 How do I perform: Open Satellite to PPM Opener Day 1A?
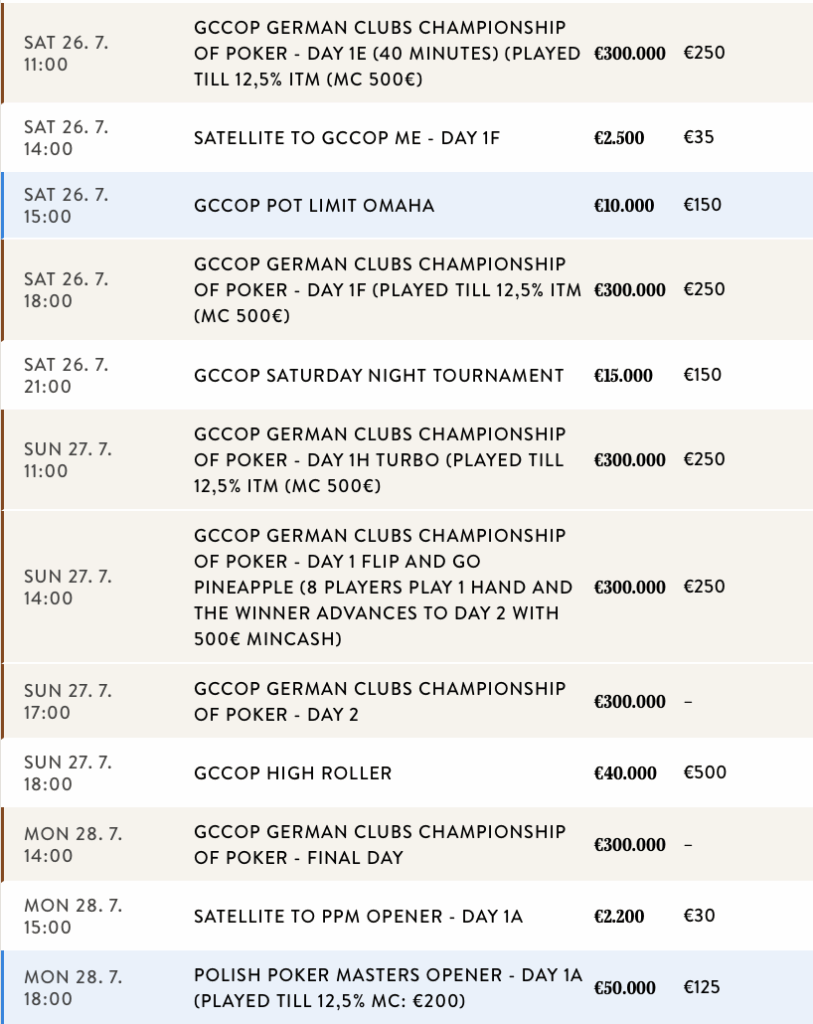pos(358,916)
